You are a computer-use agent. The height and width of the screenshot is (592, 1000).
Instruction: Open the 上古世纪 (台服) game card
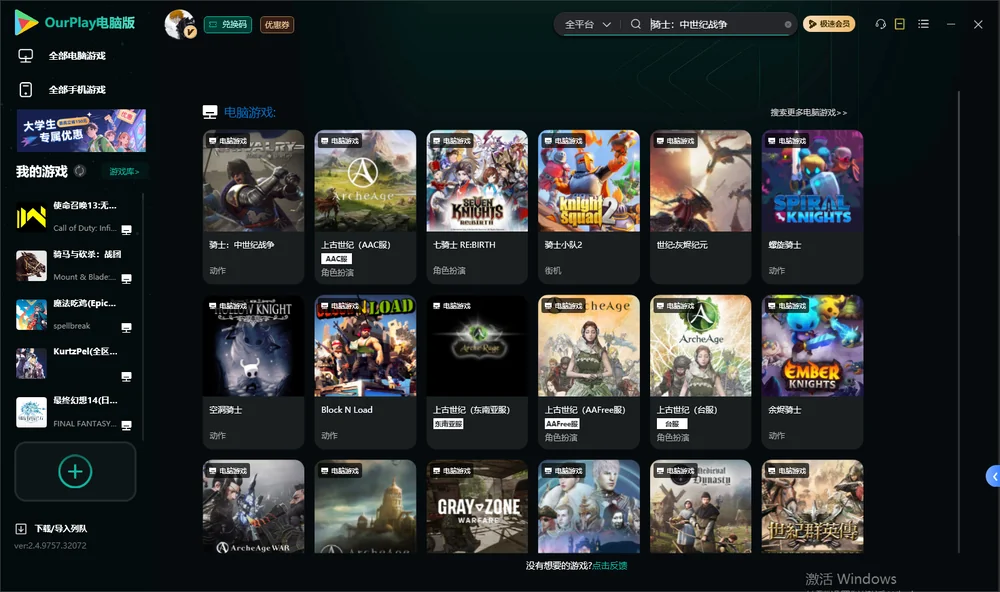click(x=700, y=372)
